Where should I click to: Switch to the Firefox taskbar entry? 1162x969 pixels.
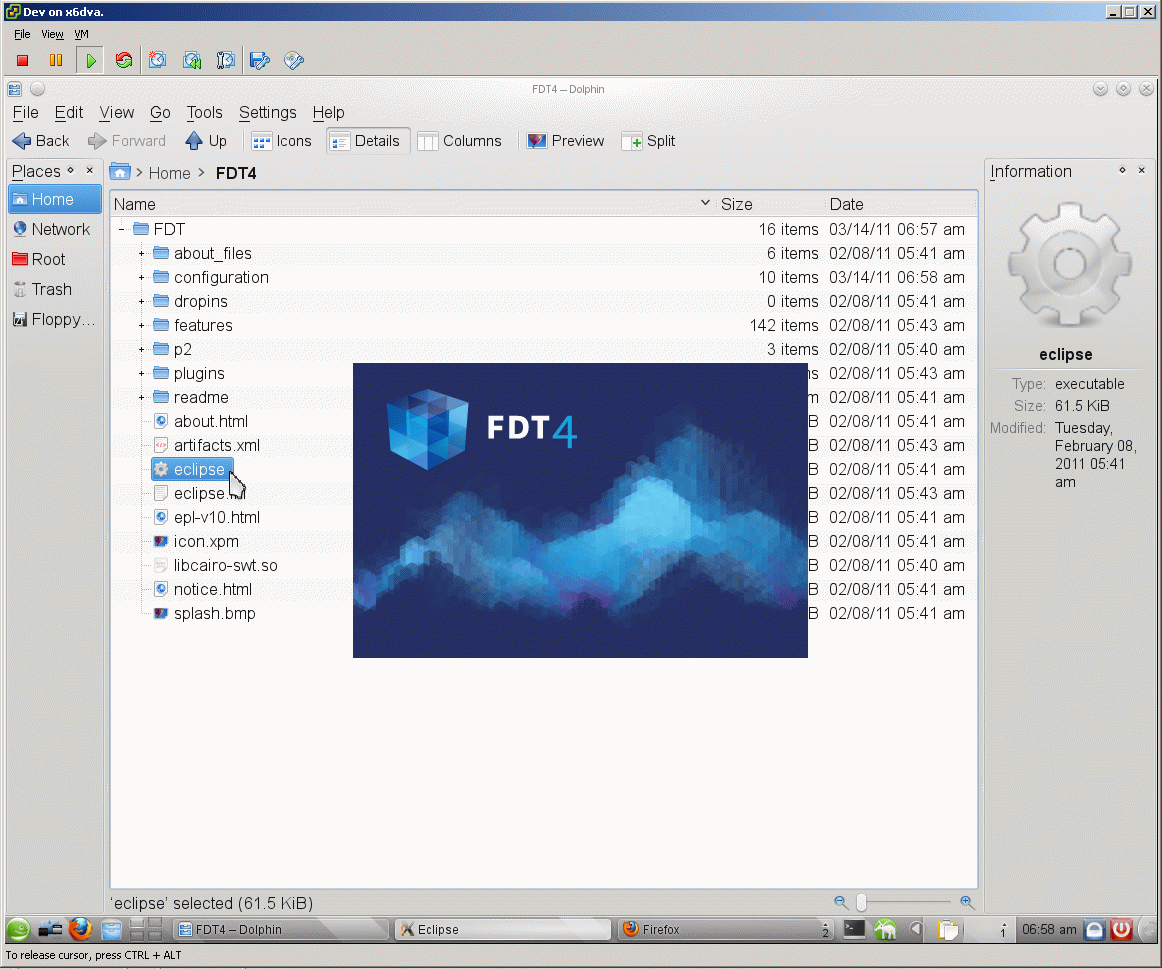725,929
